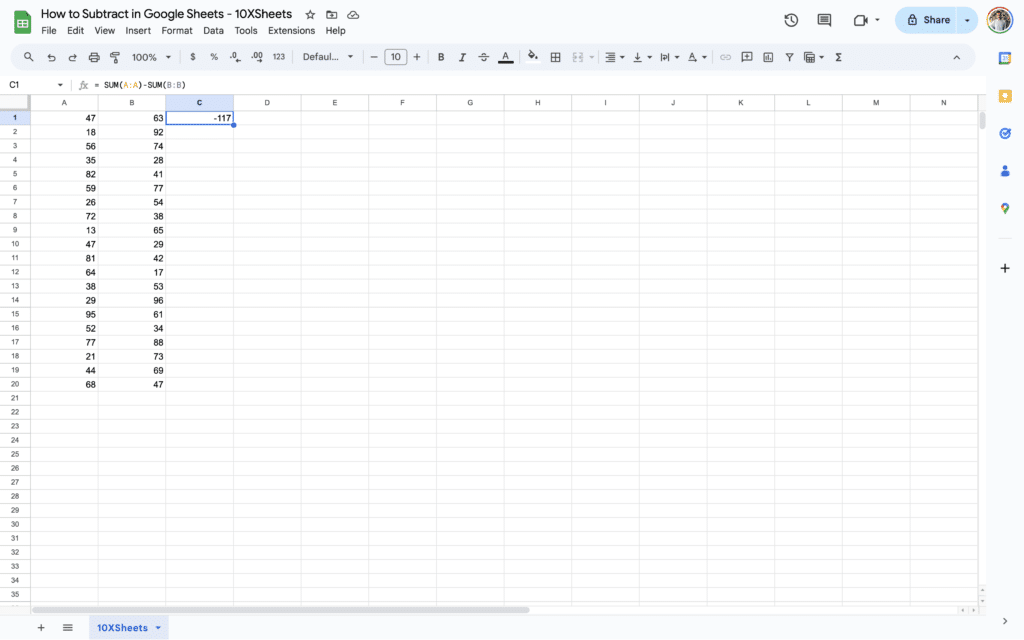Select the Paint format tool
The height and width of the screenshot is (640, 1024).
pos(113,57)
